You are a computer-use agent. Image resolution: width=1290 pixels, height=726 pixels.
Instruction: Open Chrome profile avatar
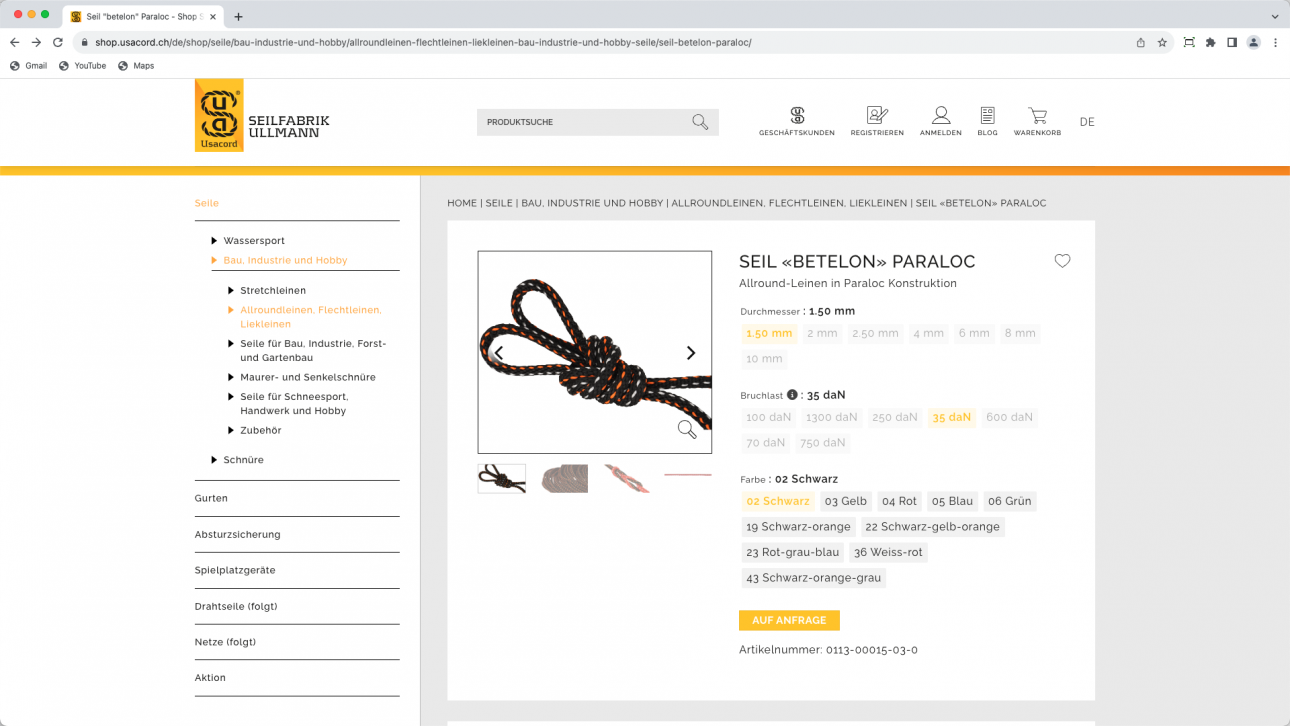click(x=1253, y=42)
